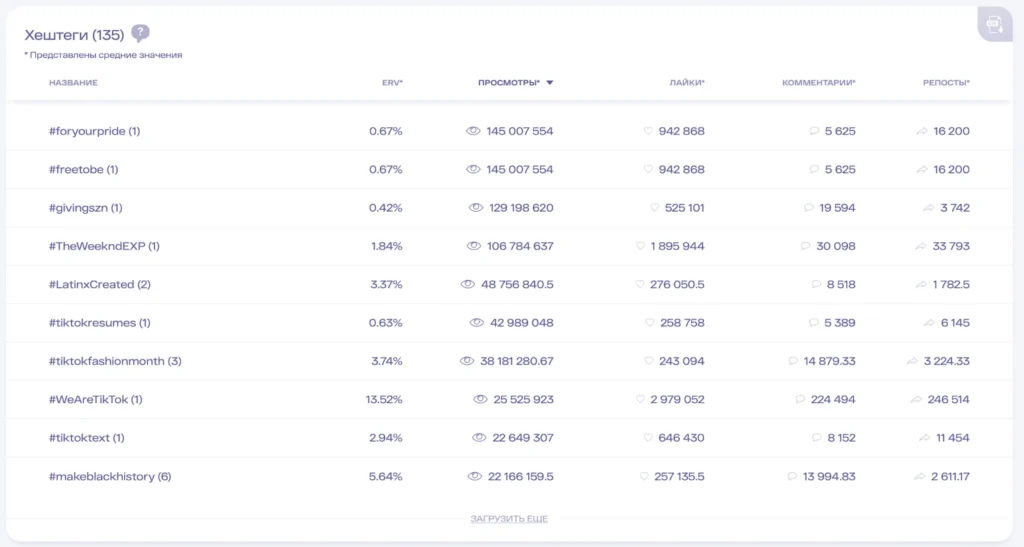The width and height of the screenshot is (1024, 547).
Task: Click the comment bubble icon in the #freetobe row
Action: click(x=814, y=169)
